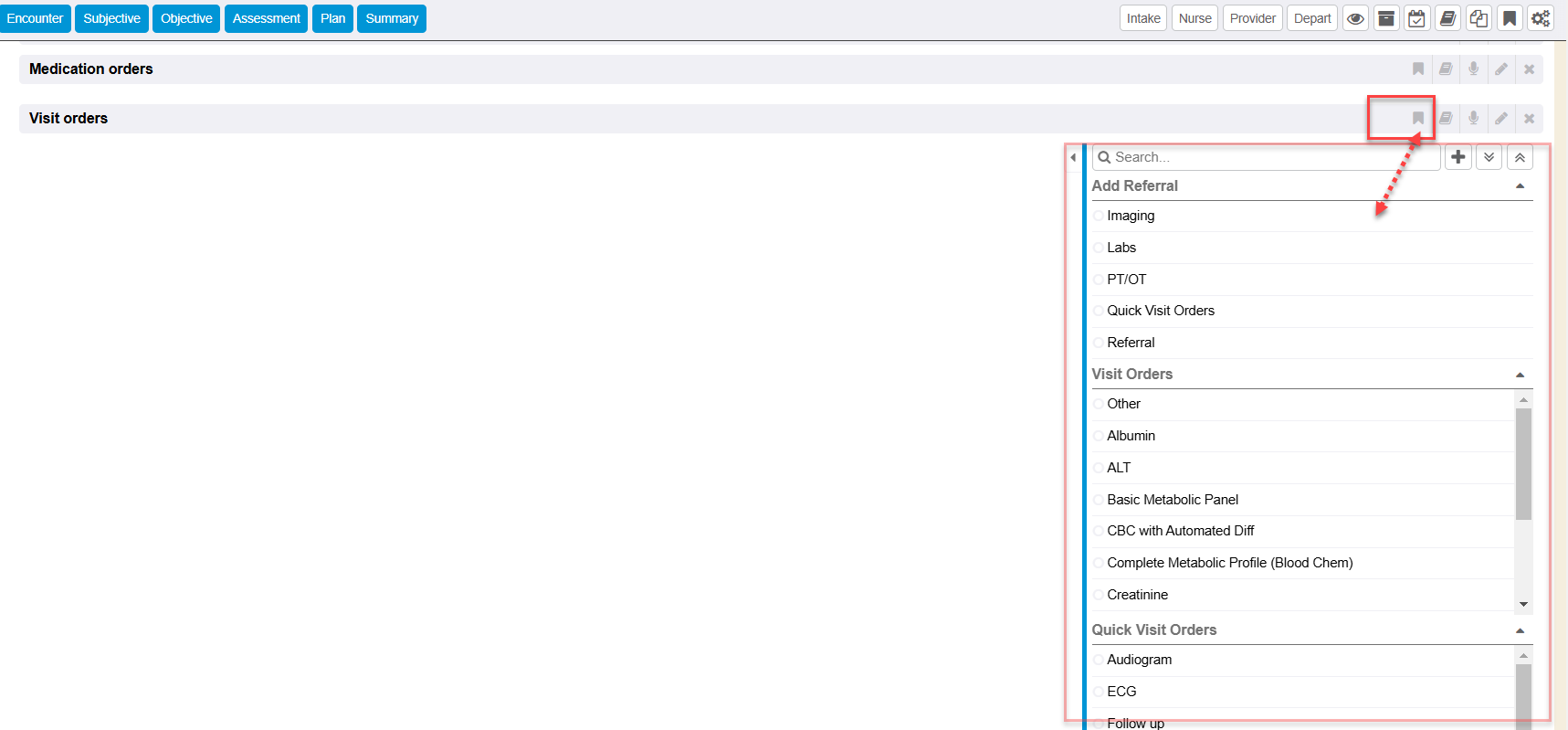Select the Basic Metabolic Panel radio option

click(x=1099, y=500)
